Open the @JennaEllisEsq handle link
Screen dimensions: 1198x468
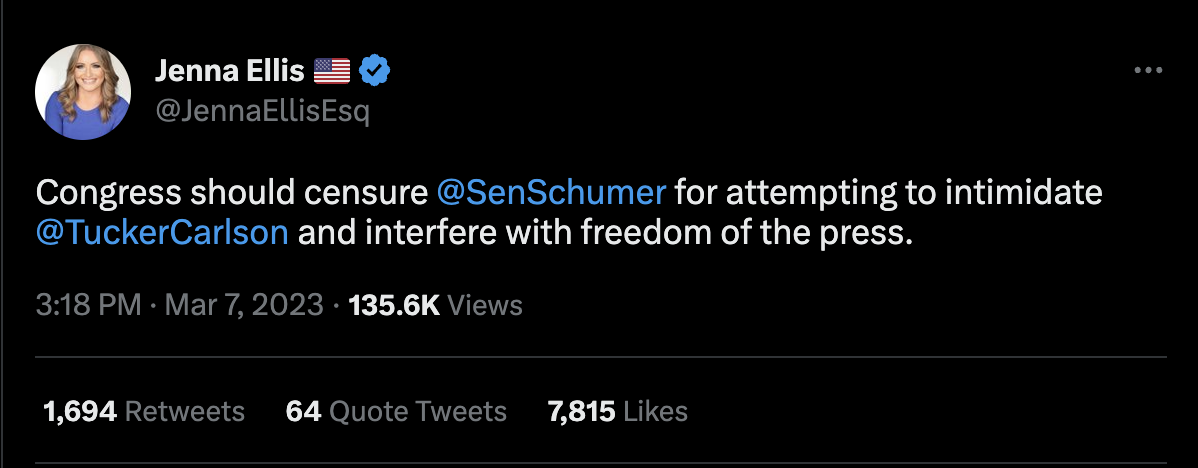tap(262, 111)
